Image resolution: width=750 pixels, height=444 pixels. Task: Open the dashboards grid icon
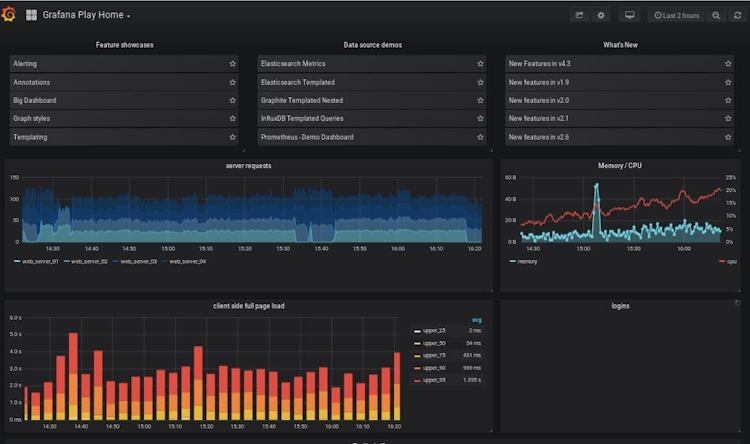pyautogui.click(x=31, y=15)
